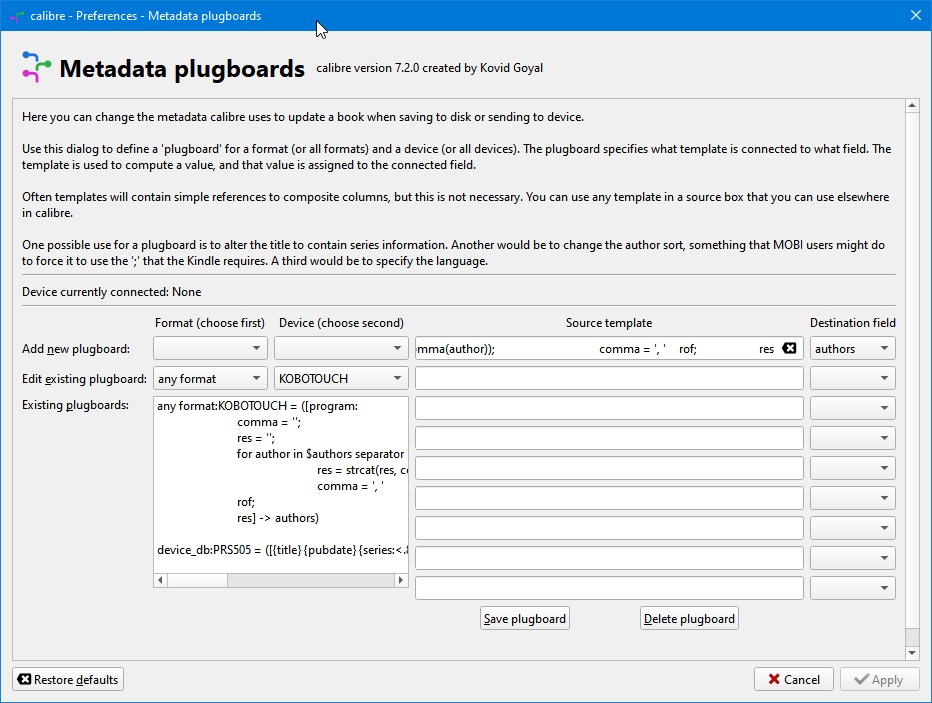The image size is (932, 703).
Task: Click the Delete plugboard button
Action: pos(689,619)
